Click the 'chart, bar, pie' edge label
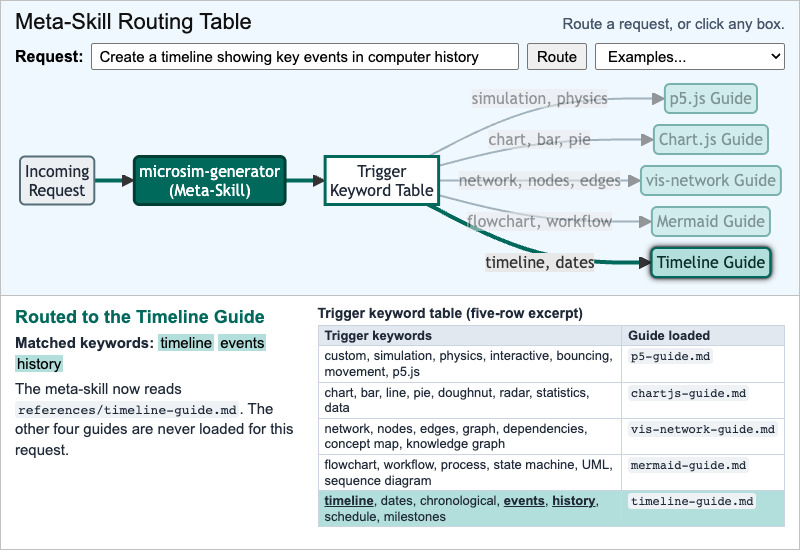Screen dimensions: 800x552 click(x=539, y=139)
